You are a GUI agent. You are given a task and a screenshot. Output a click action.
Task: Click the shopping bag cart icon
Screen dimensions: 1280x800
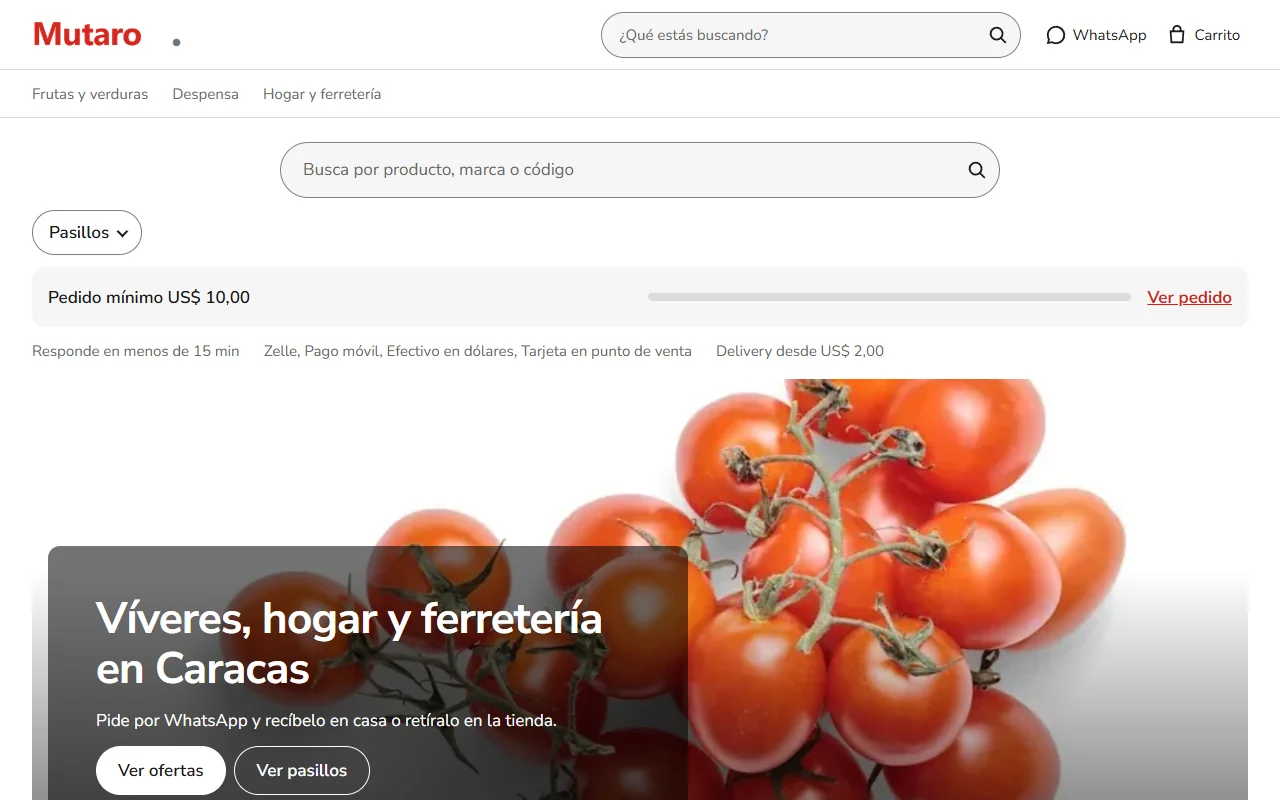pos(1177,35)
